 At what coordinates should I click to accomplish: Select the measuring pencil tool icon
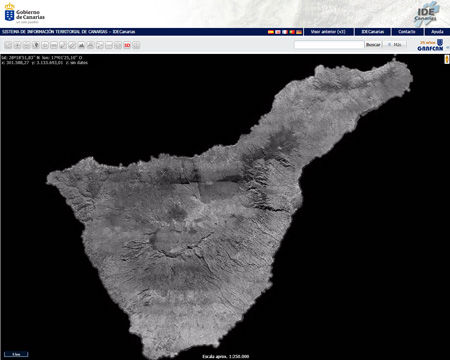click(x=63, y=45)
